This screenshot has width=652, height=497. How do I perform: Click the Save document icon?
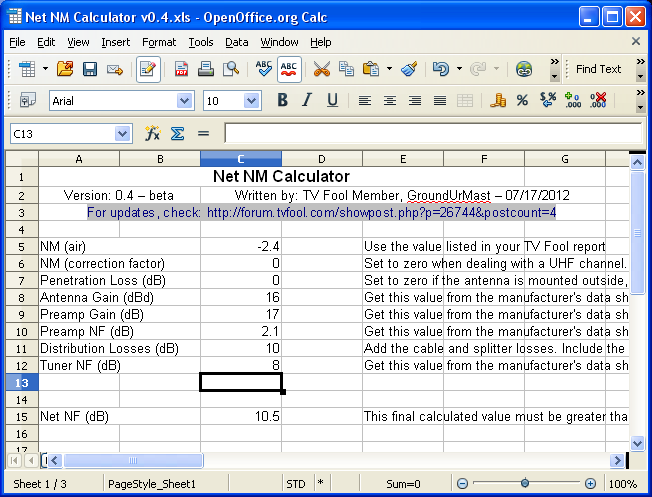click(x=90, y=69)
